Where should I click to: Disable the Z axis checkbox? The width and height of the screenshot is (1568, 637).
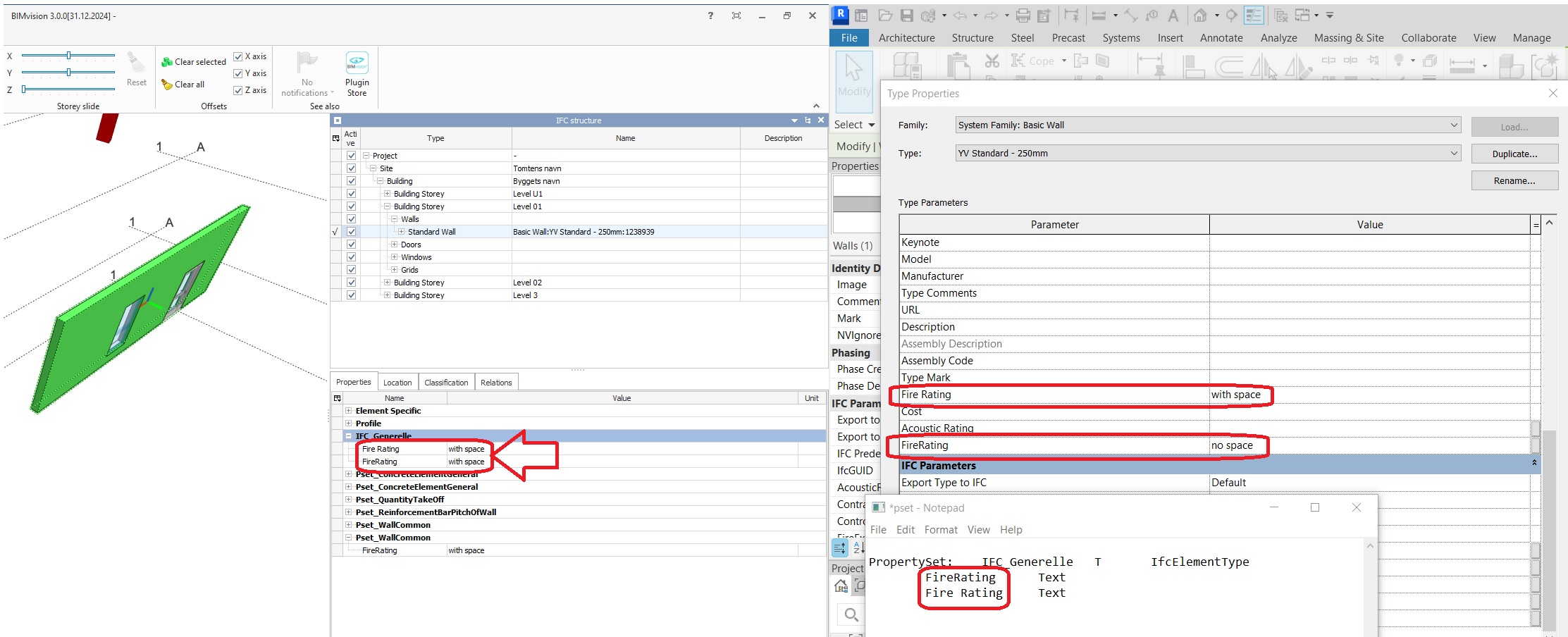(x=238, y=89)
